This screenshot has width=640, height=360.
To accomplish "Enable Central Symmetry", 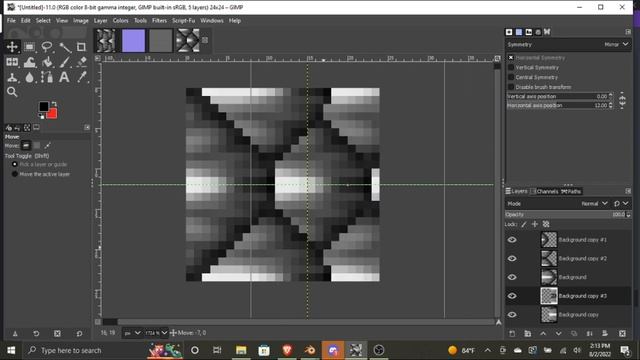I will [x=511, y=77].
